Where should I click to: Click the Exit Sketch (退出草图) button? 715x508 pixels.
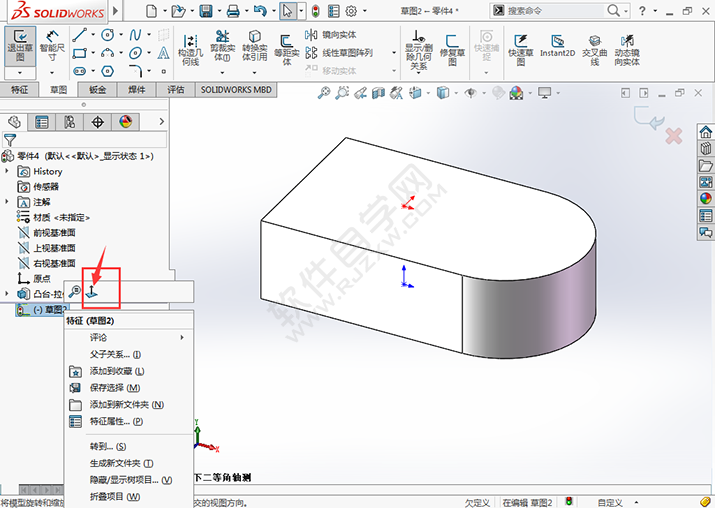[20, 46]
